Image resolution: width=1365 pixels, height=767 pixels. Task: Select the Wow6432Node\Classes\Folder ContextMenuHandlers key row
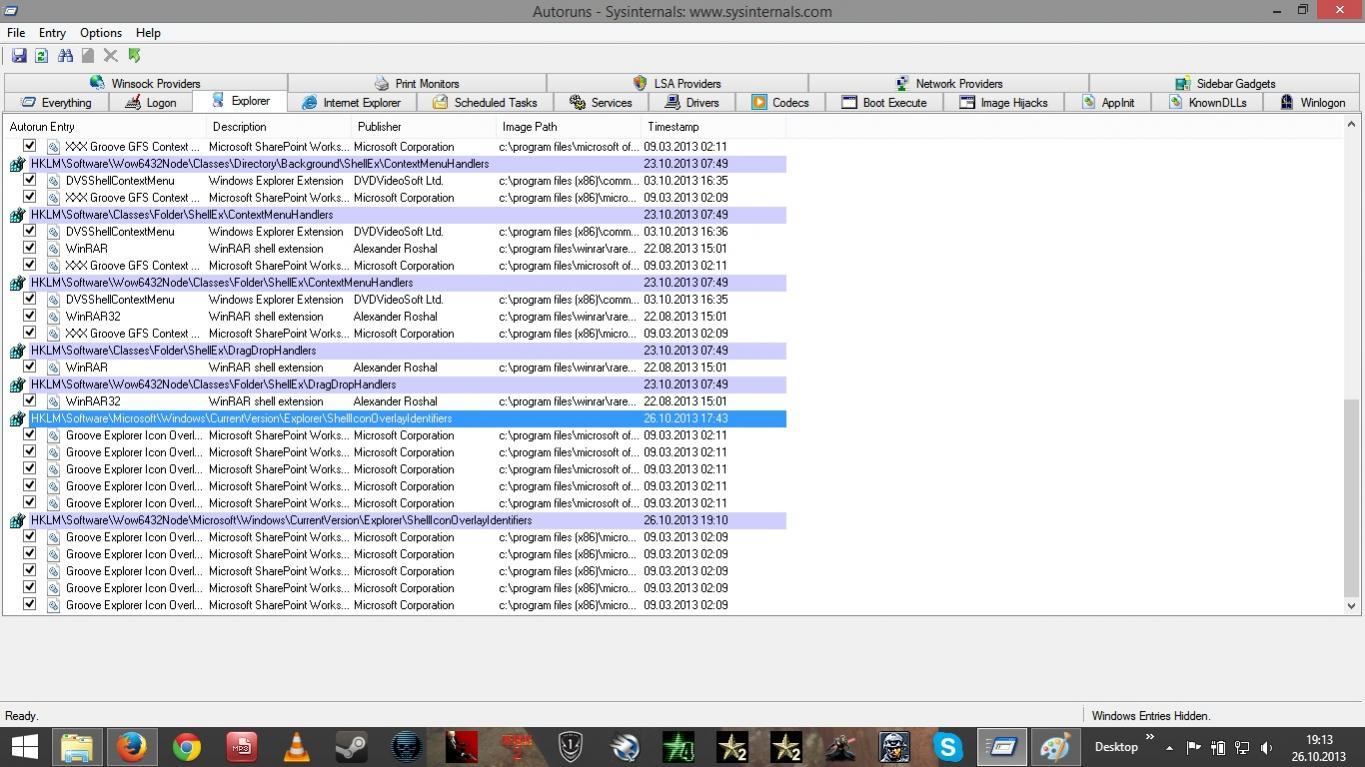pyautogui.click(x=397, y=283)
